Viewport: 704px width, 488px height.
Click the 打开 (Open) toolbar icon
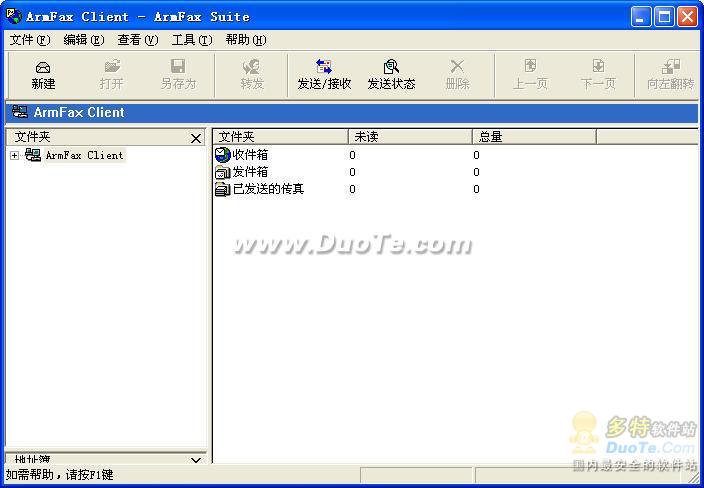click(112, 67)
